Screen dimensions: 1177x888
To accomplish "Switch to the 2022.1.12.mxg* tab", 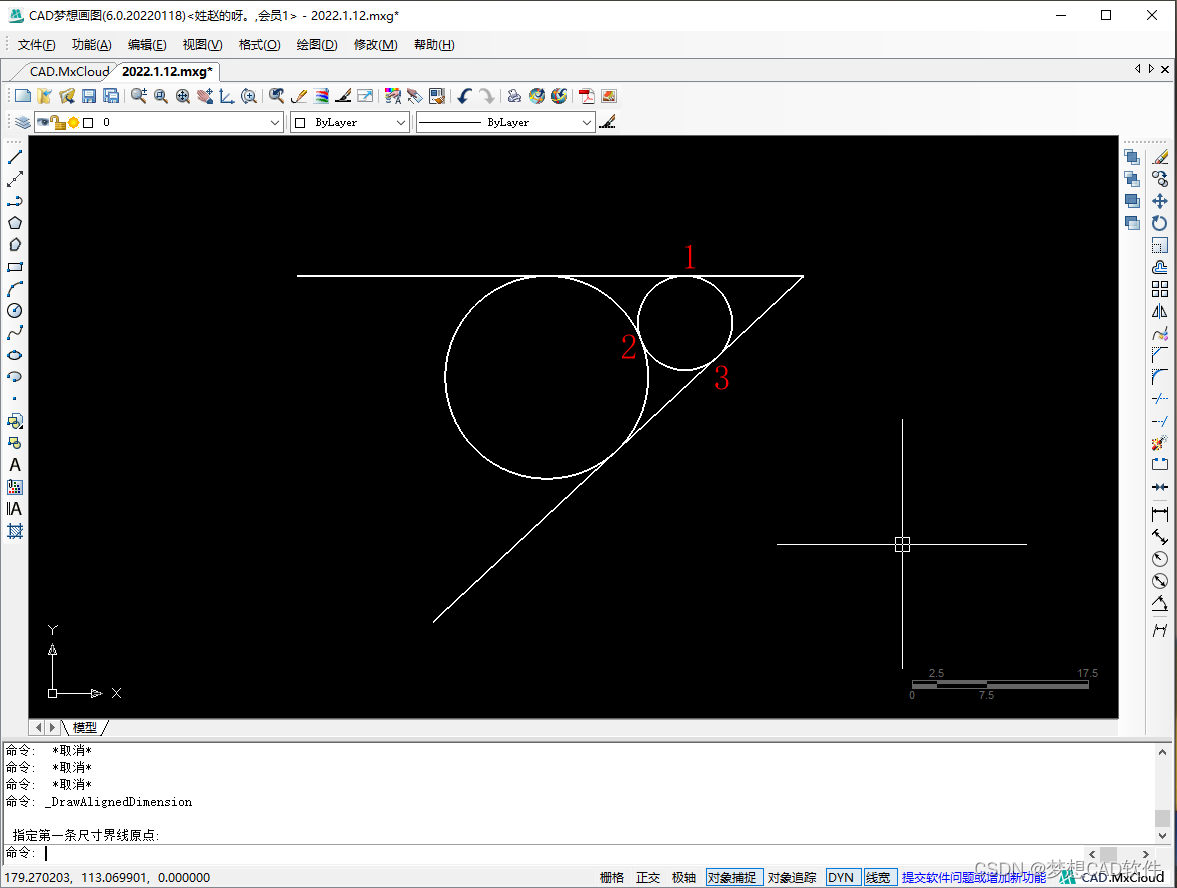I will click(x=167, y=71).
